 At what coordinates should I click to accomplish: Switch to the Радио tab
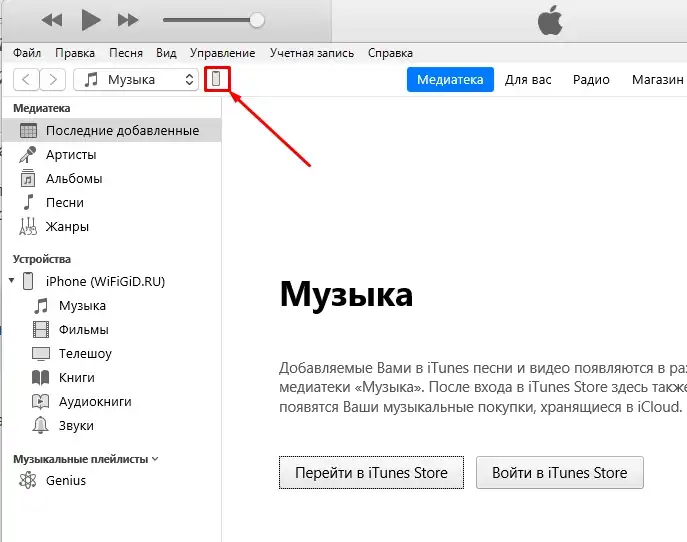click(591, 80)
